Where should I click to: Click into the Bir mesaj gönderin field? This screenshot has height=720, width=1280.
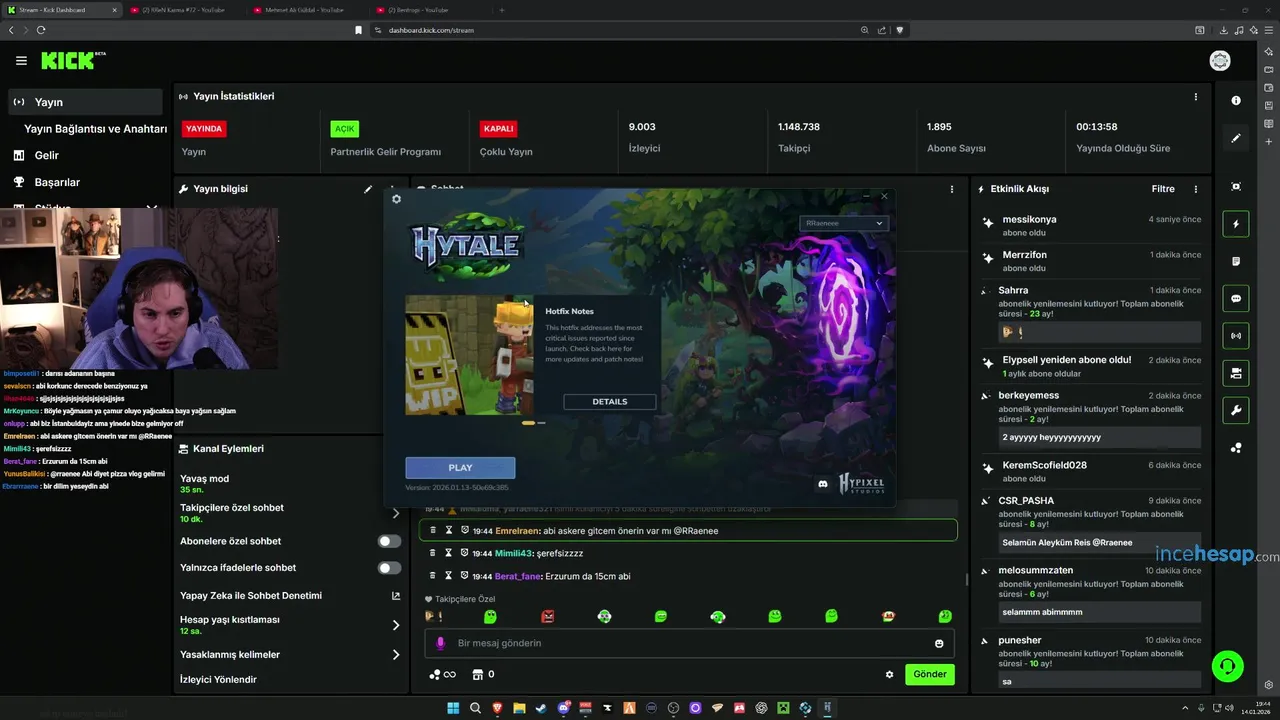pos(690,643)
